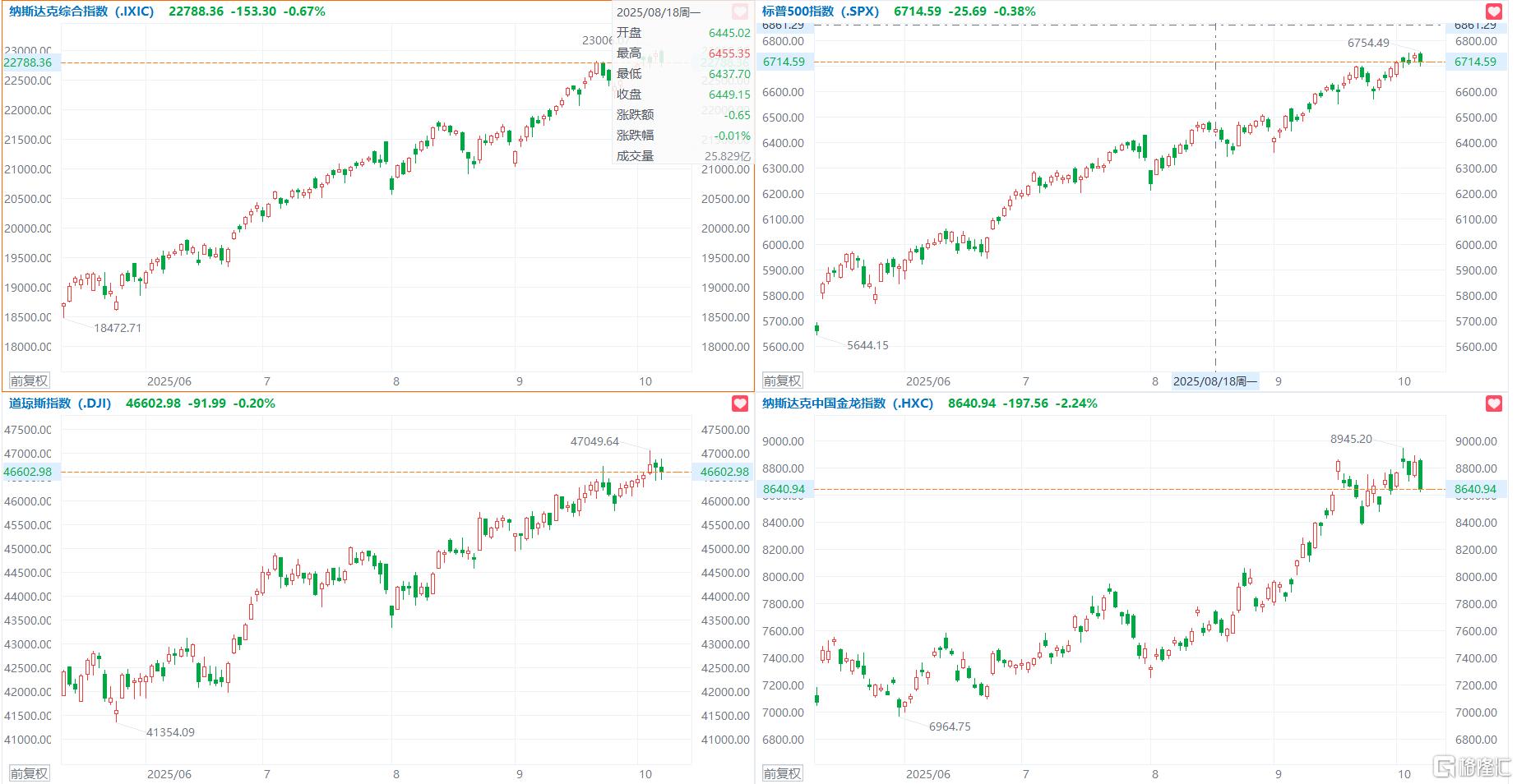The height and width of the screenshot is (784, 1517).
Task: Click the 2025/08/18 crosshair date label
Action: [x=1214, y=381]
